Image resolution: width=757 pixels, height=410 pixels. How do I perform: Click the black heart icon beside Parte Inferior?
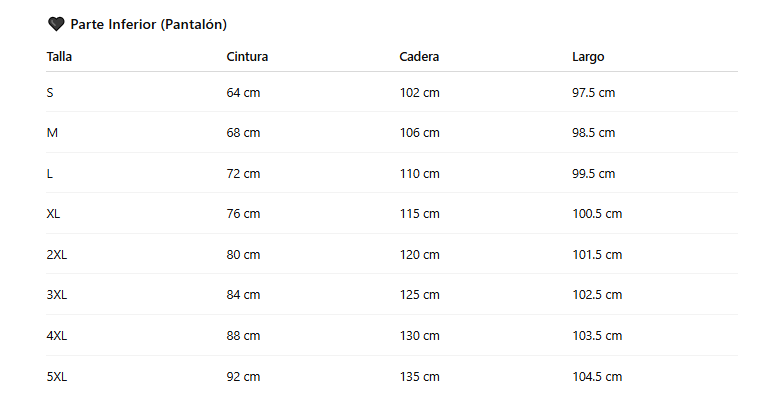56,24
